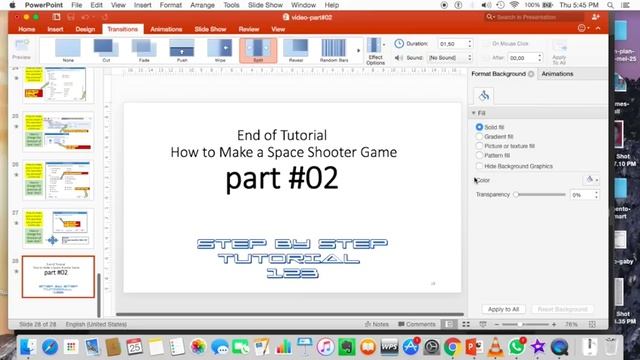640x360 pixels.
Task: Click the Search in Presentation field
Action: (x=533, y=17)
